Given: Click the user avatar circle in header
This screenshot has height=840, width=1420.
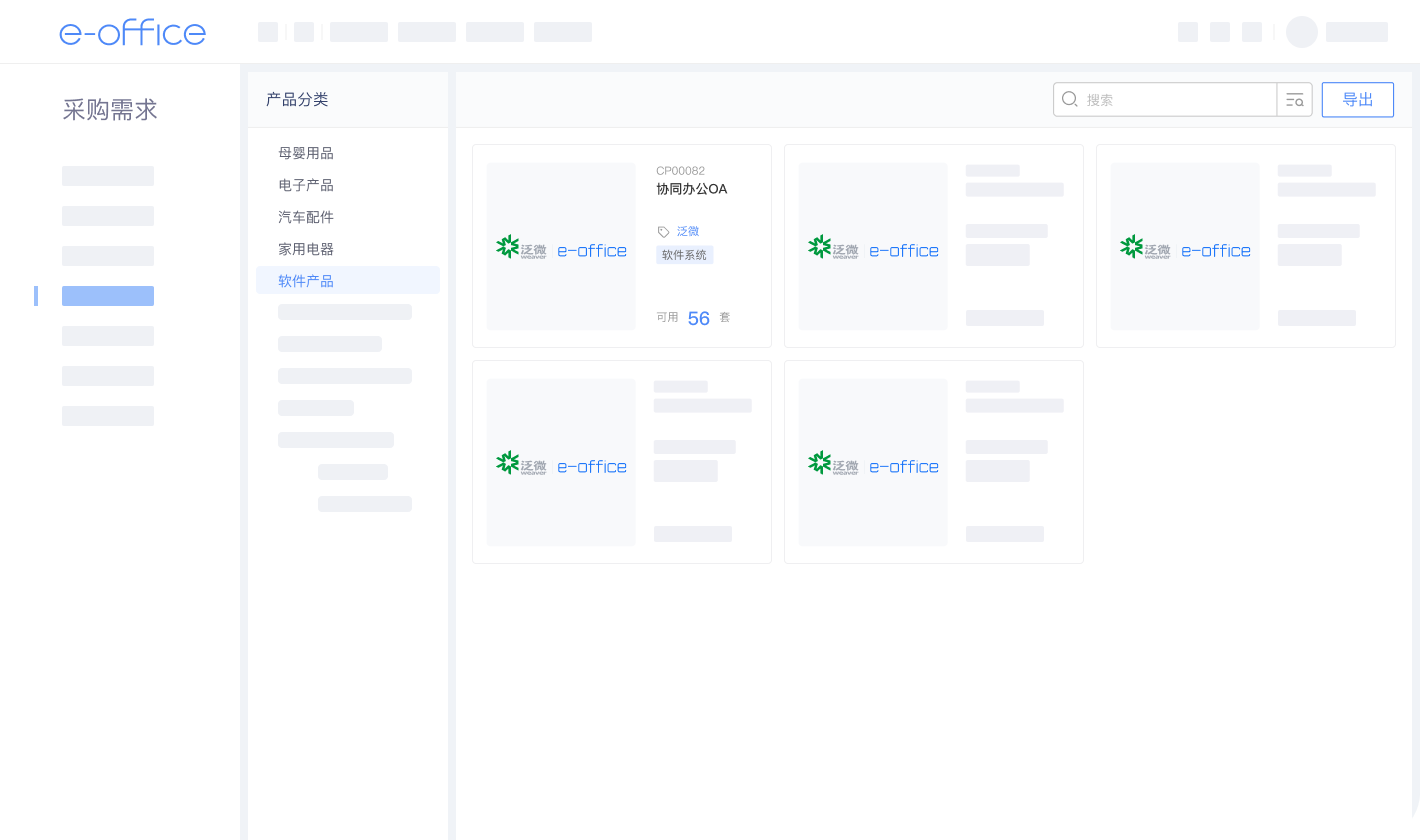Looking at the screenshot, I should tap(1302, 32).
